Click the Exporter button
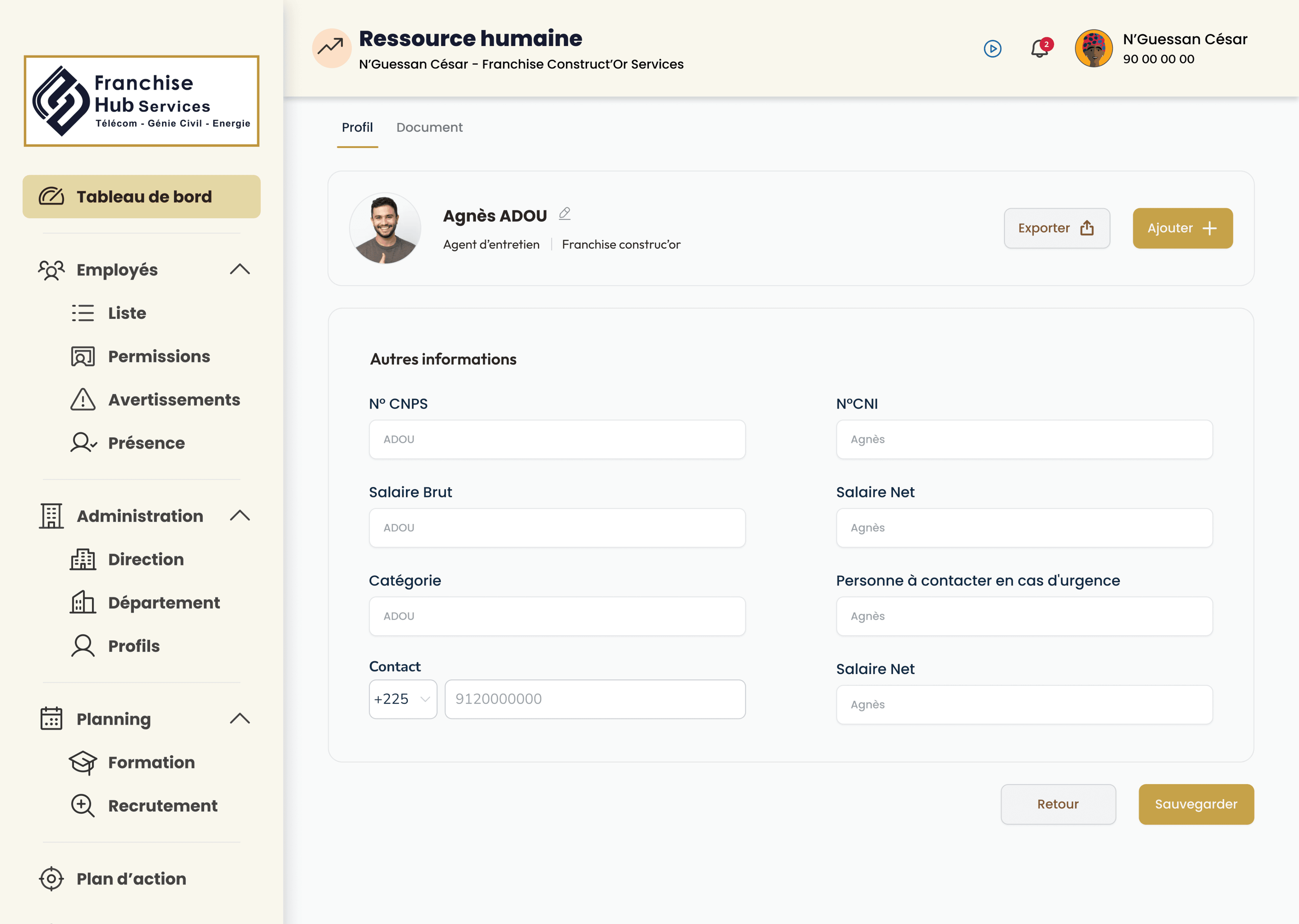 tap(1056, 228)
